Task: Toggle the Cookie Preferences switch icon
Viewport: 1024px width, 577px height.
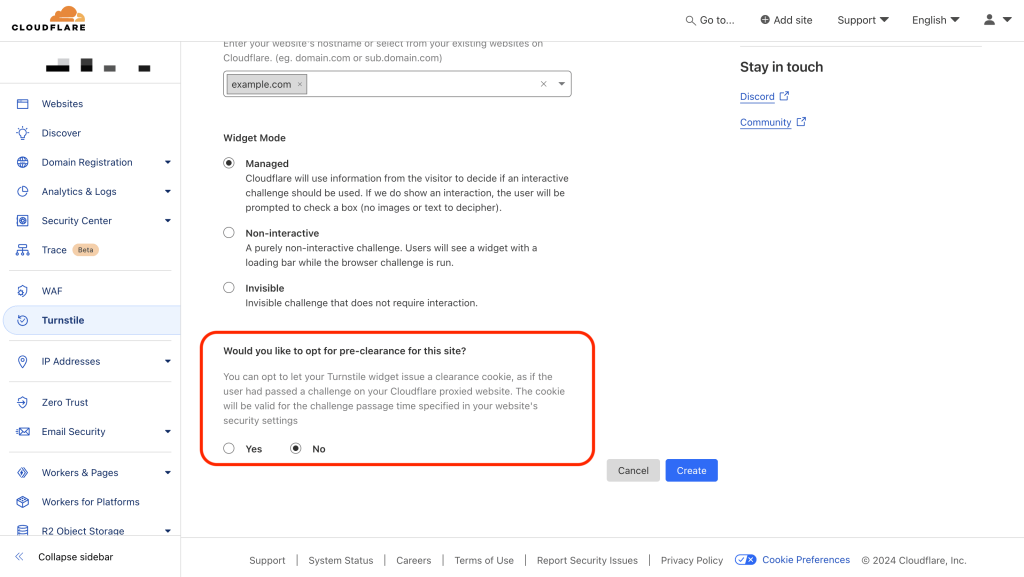Action: 745,560
